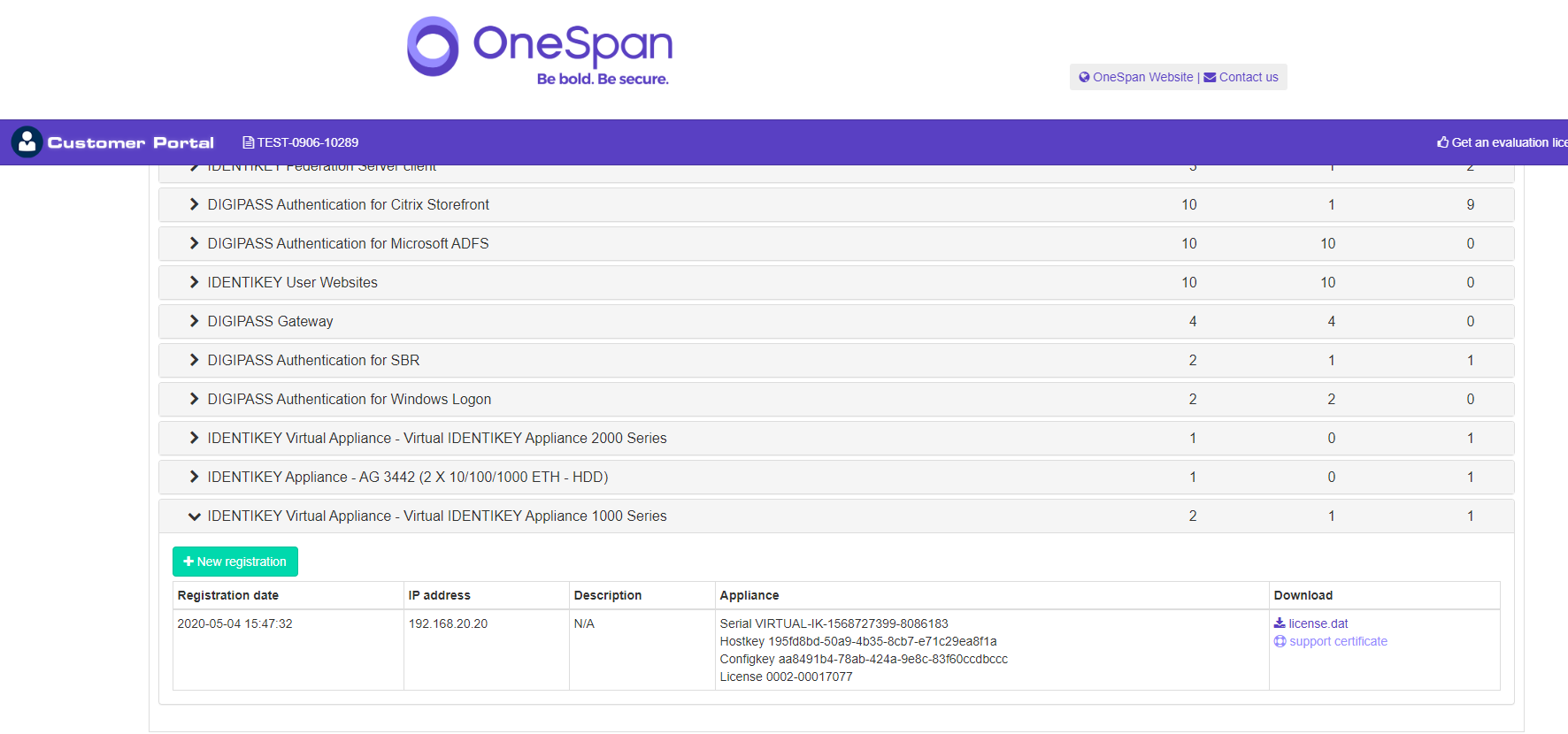Click the plus icon in New registration

click(188, 562)
